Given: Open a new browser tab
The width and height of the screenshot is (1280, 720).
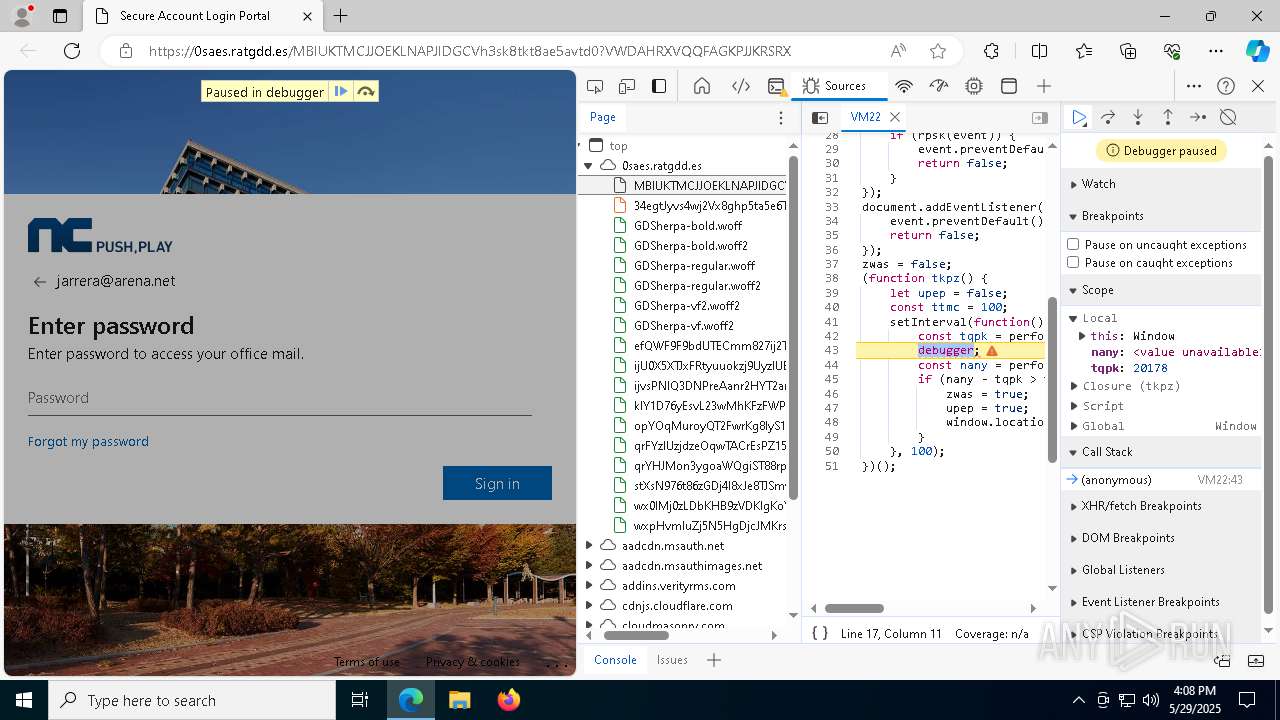Looking at the screenshot, I should point(341,16).
